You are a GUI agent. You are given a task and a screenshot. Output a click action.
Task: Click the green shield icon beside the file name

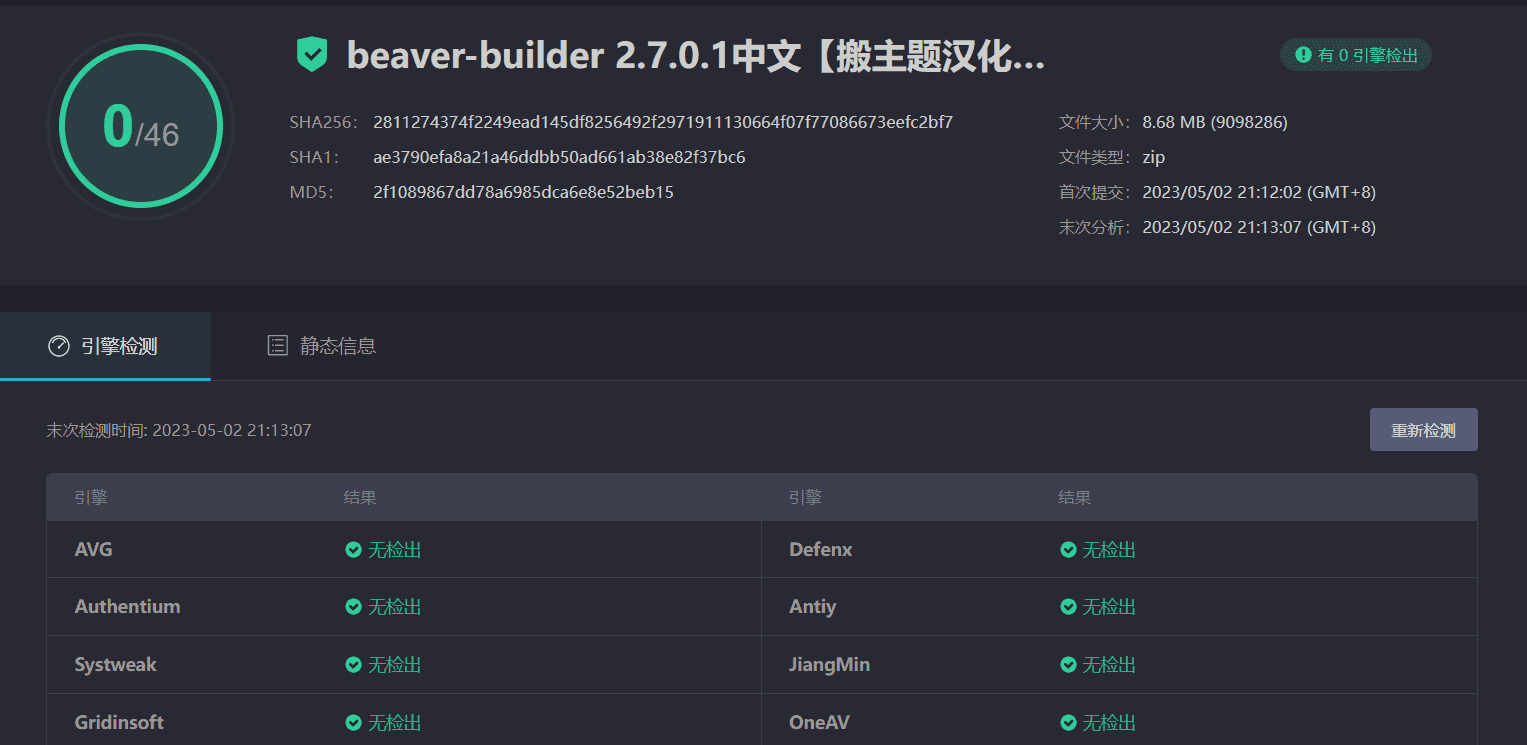[312, 54]
